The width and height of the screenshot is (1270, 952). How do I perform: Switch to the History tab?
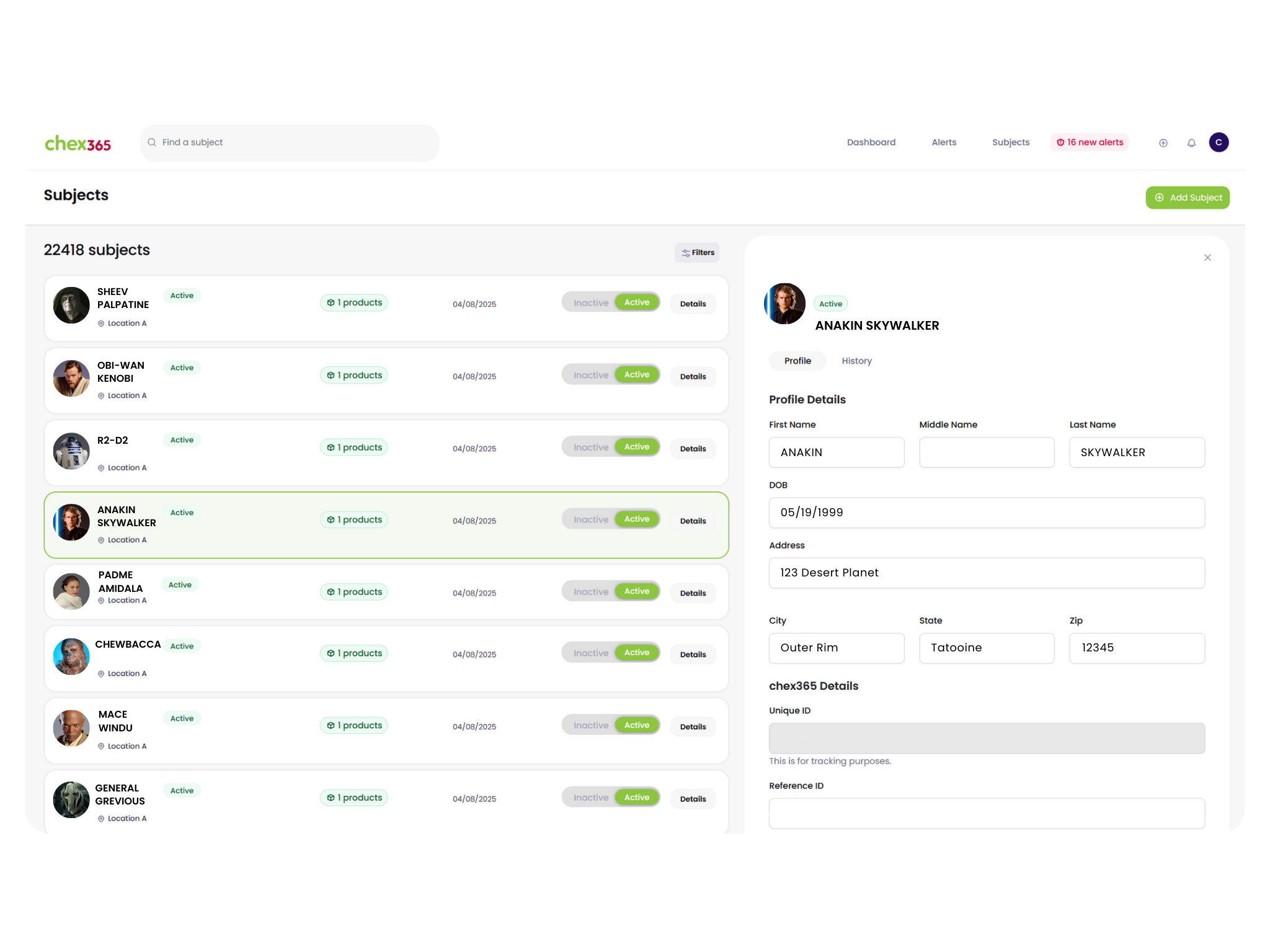(x=856, y=361)
